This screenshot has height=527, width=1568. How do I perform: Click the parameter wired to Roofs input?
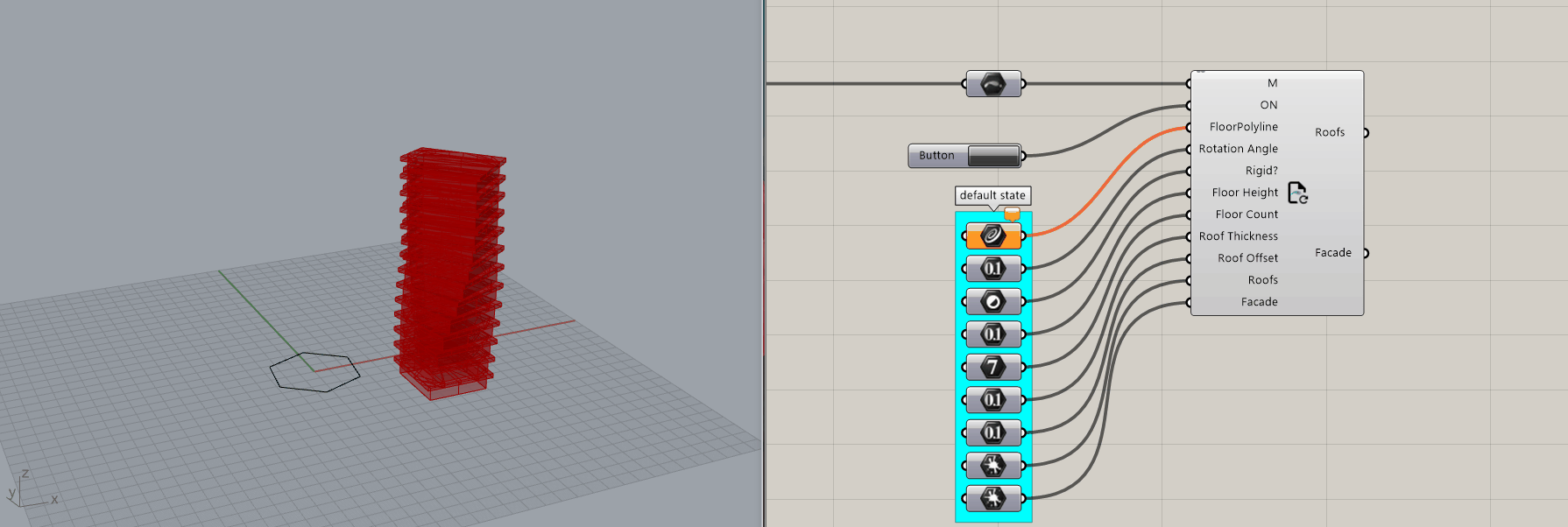click(993, 466)
